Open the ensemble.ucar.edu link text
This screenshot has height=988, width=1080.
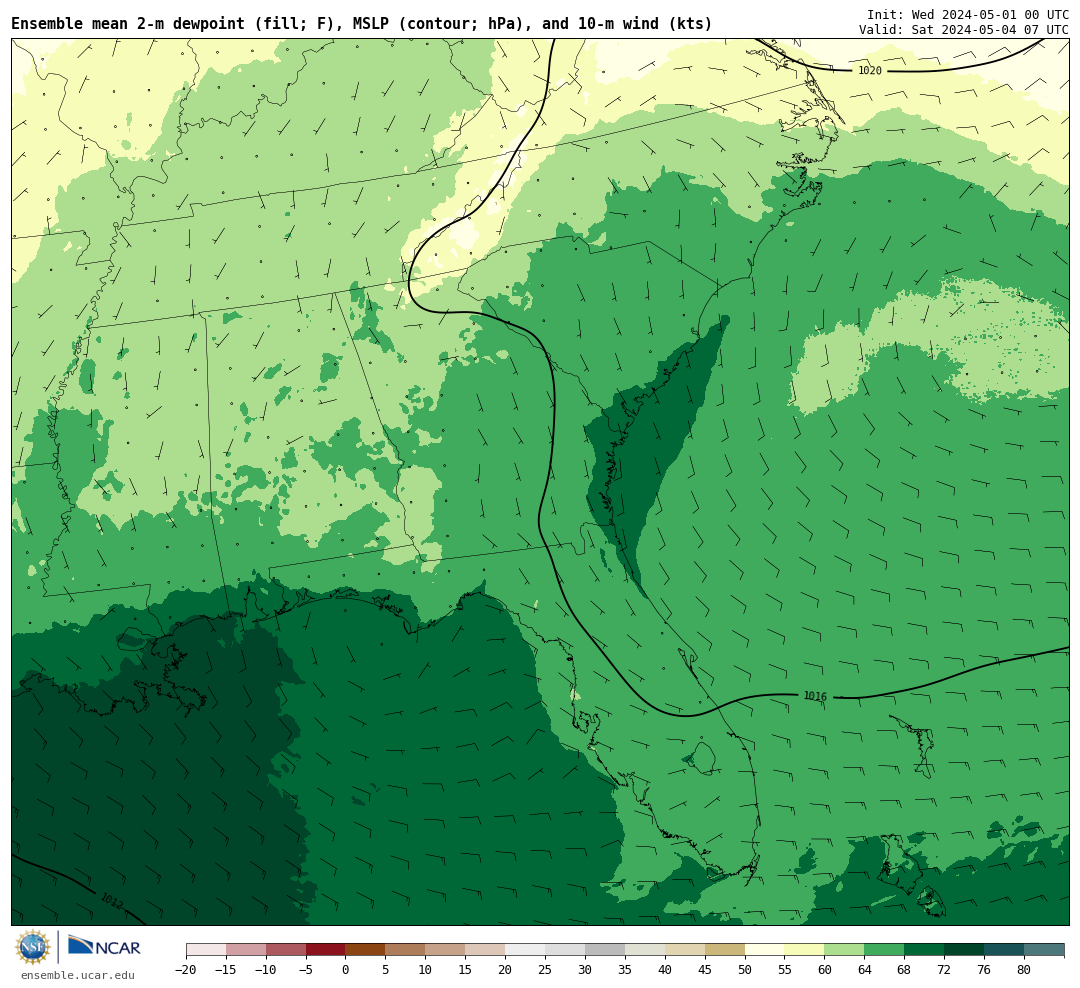[x=78, y=975]
